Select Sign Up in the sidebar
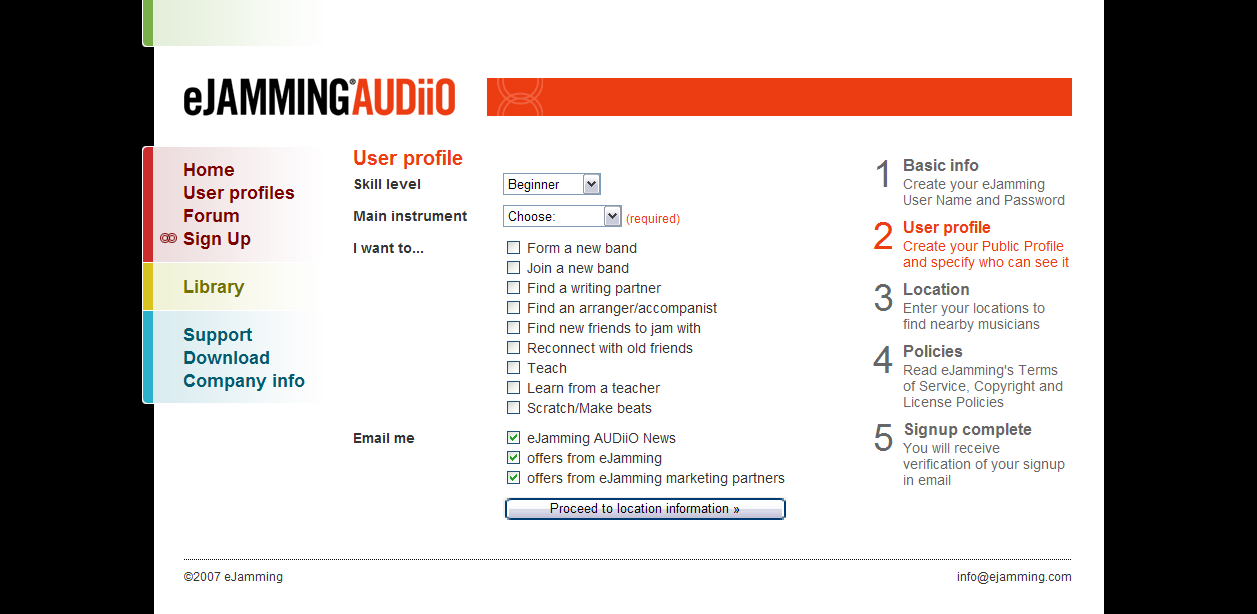The image size is (1257, 614). (x=217, y=239)
